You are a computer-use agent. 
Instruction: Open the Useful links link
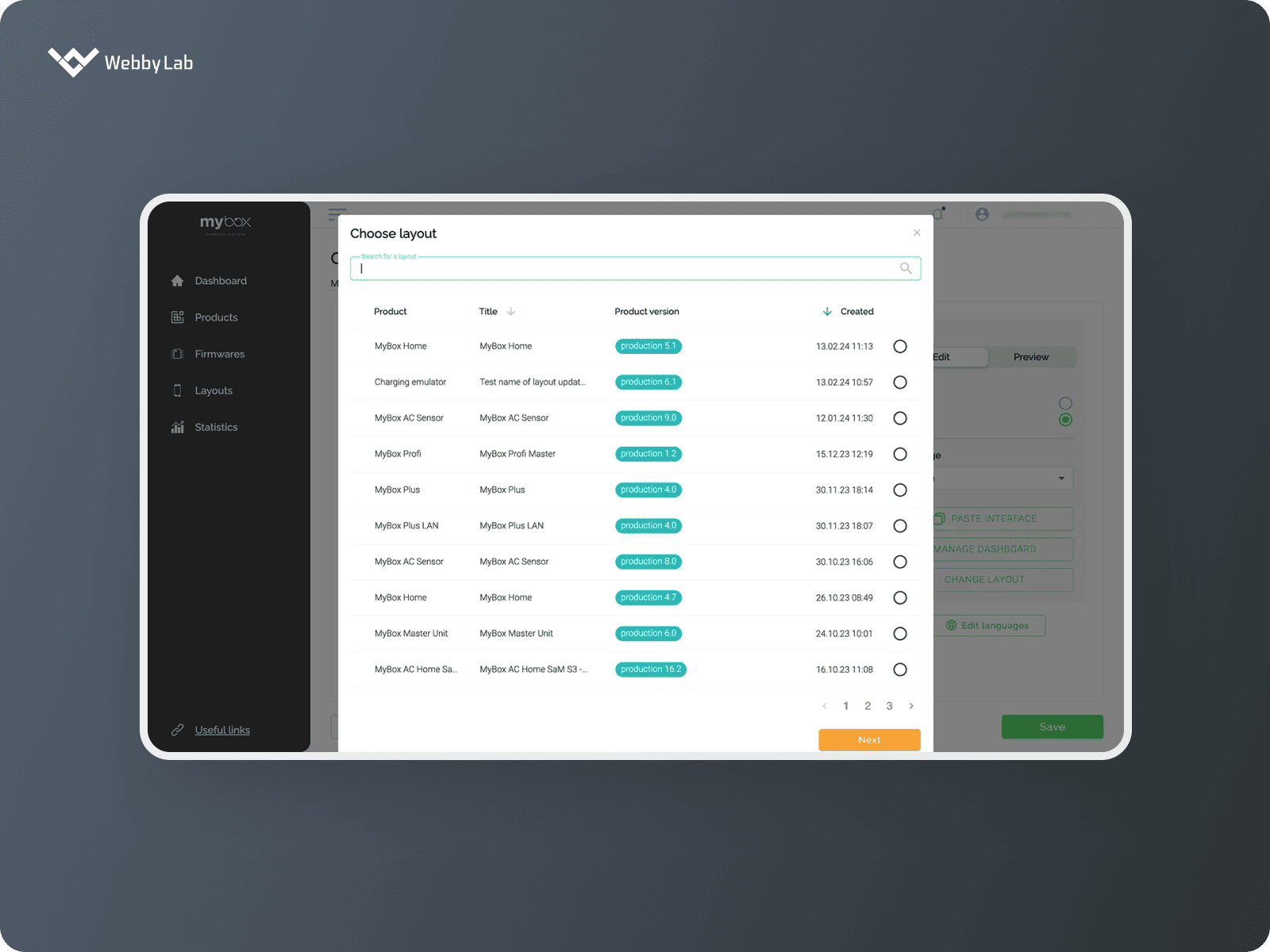point(222,730)
